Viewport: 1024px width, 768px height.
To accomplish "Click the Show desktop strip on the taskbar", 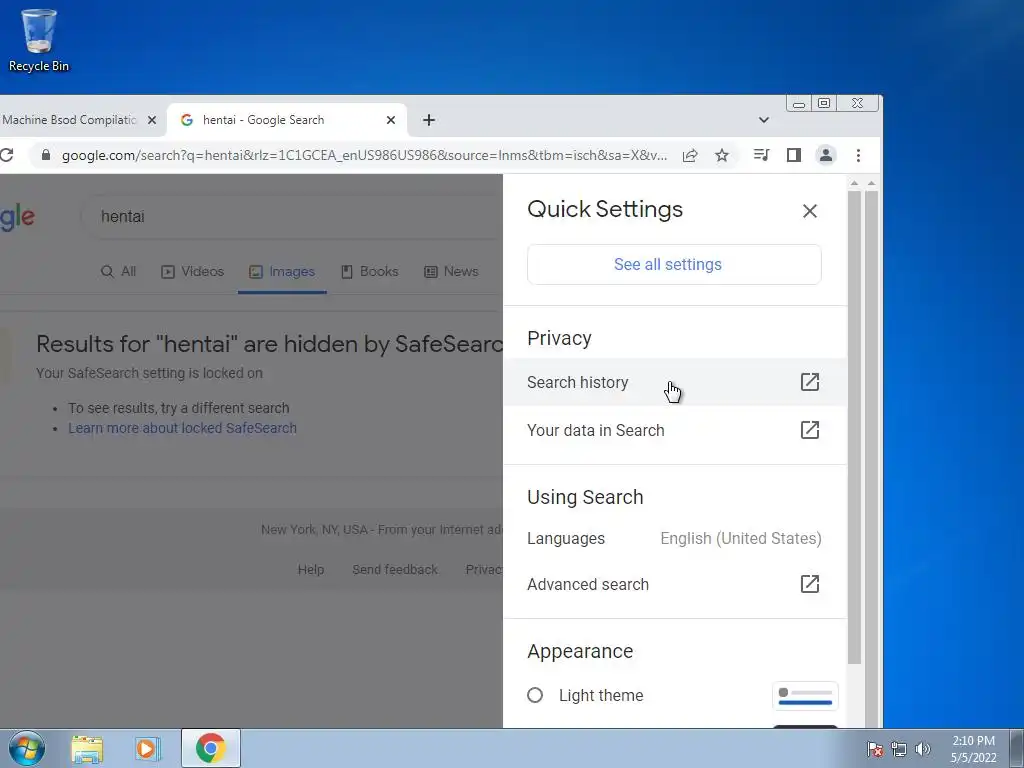I will coord(1017,749).
